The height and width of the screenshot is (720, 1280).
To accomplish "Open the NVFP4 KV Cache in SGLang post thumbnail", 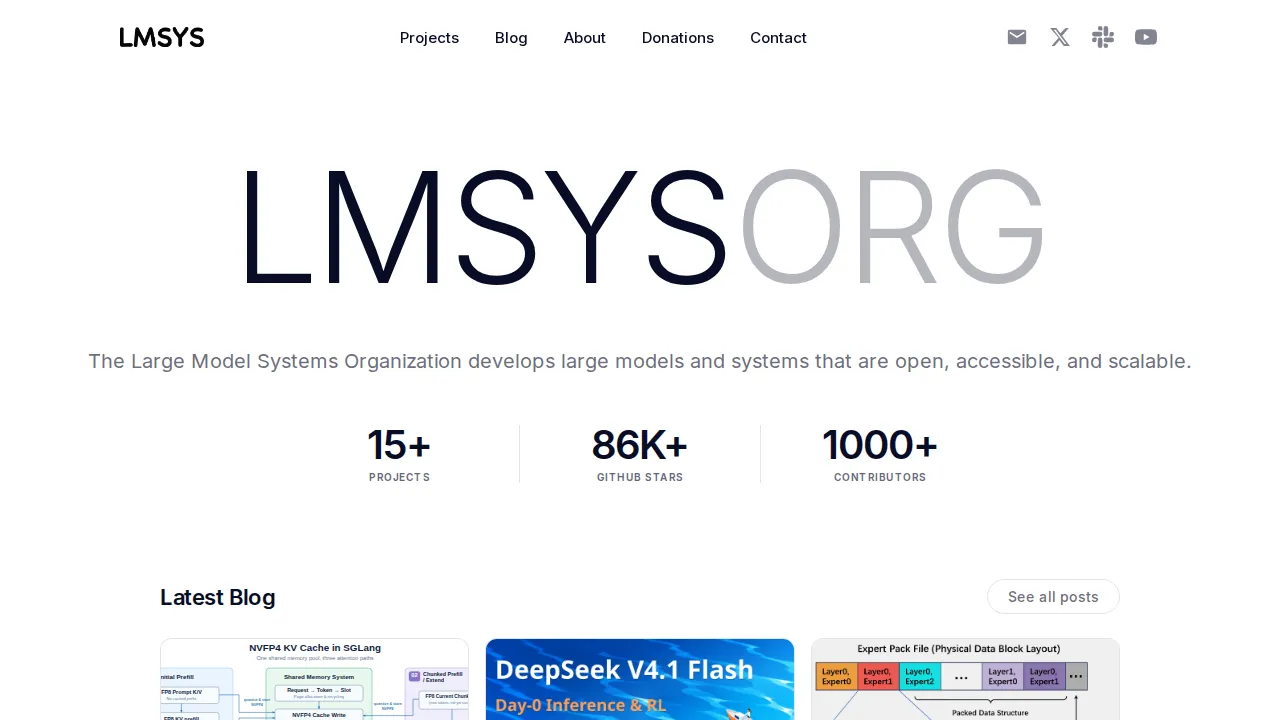I will point(314,679).
